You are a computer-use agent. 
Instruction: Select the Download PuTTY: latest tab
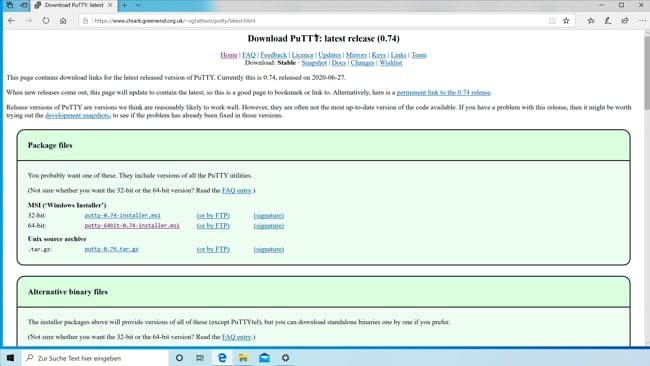point(74,5)
